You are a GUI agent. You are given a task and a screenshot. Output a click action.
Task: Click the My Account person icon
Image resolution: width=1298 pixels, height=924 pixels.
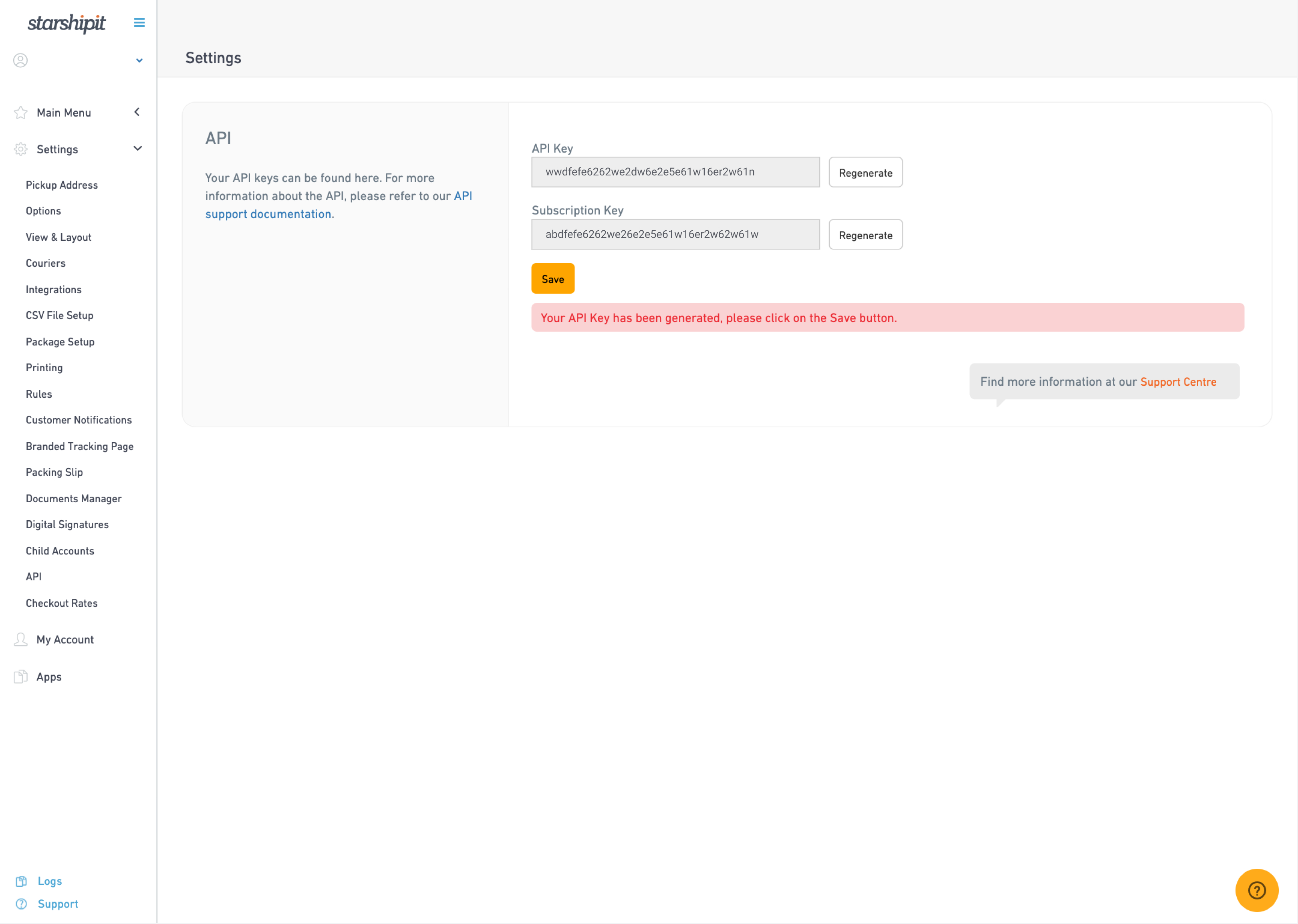[20, 640]
